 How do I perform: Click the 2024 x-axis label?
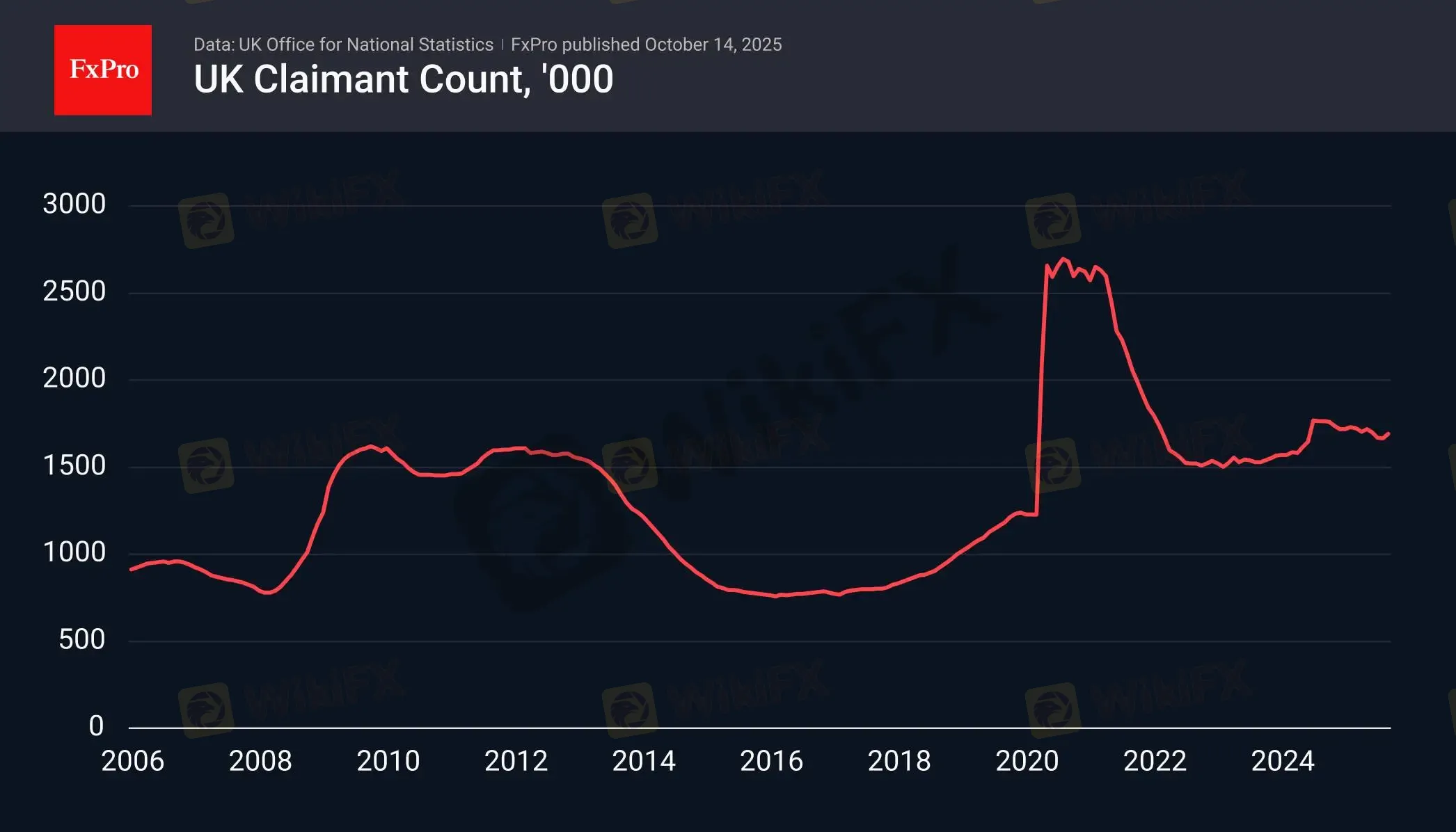coord(1283,761)
